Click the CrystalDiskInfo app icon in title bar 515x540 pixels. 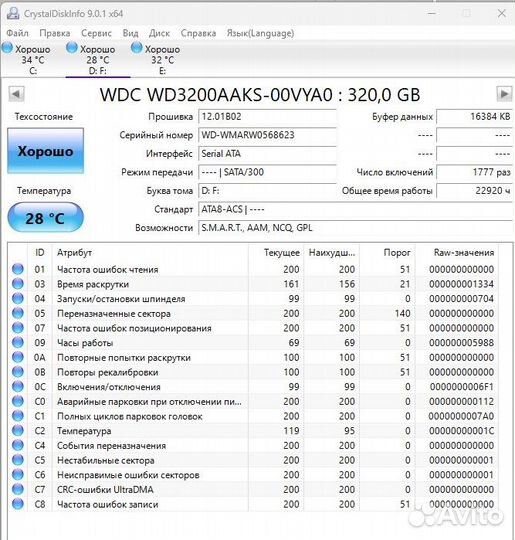tap(13, 13)
